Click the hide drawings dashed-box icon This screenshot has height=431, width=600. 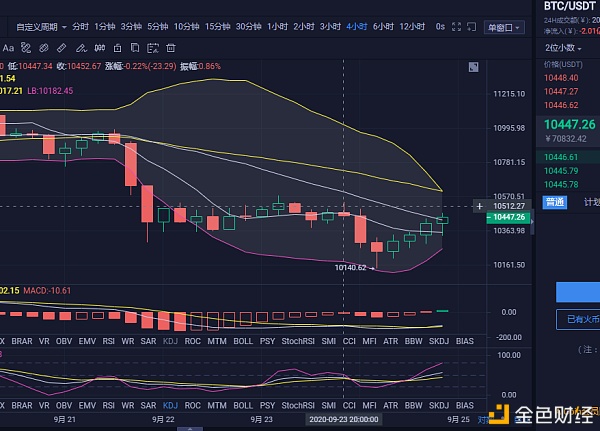[x=153, y=48]
